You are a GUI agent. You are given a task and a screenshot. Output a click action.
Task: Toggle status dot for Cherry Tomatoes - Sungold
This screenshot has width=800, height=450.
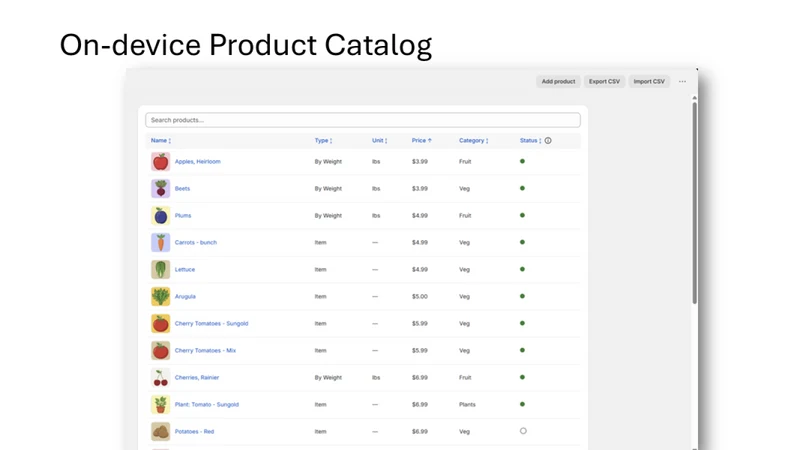pos(522,323)
